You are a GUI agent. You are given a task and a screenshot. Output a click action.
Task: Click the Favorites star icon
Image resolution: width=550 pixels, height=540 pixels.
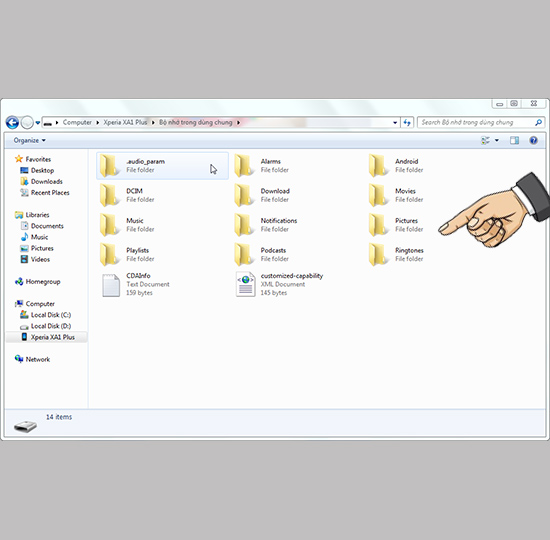tap(19, 159)
